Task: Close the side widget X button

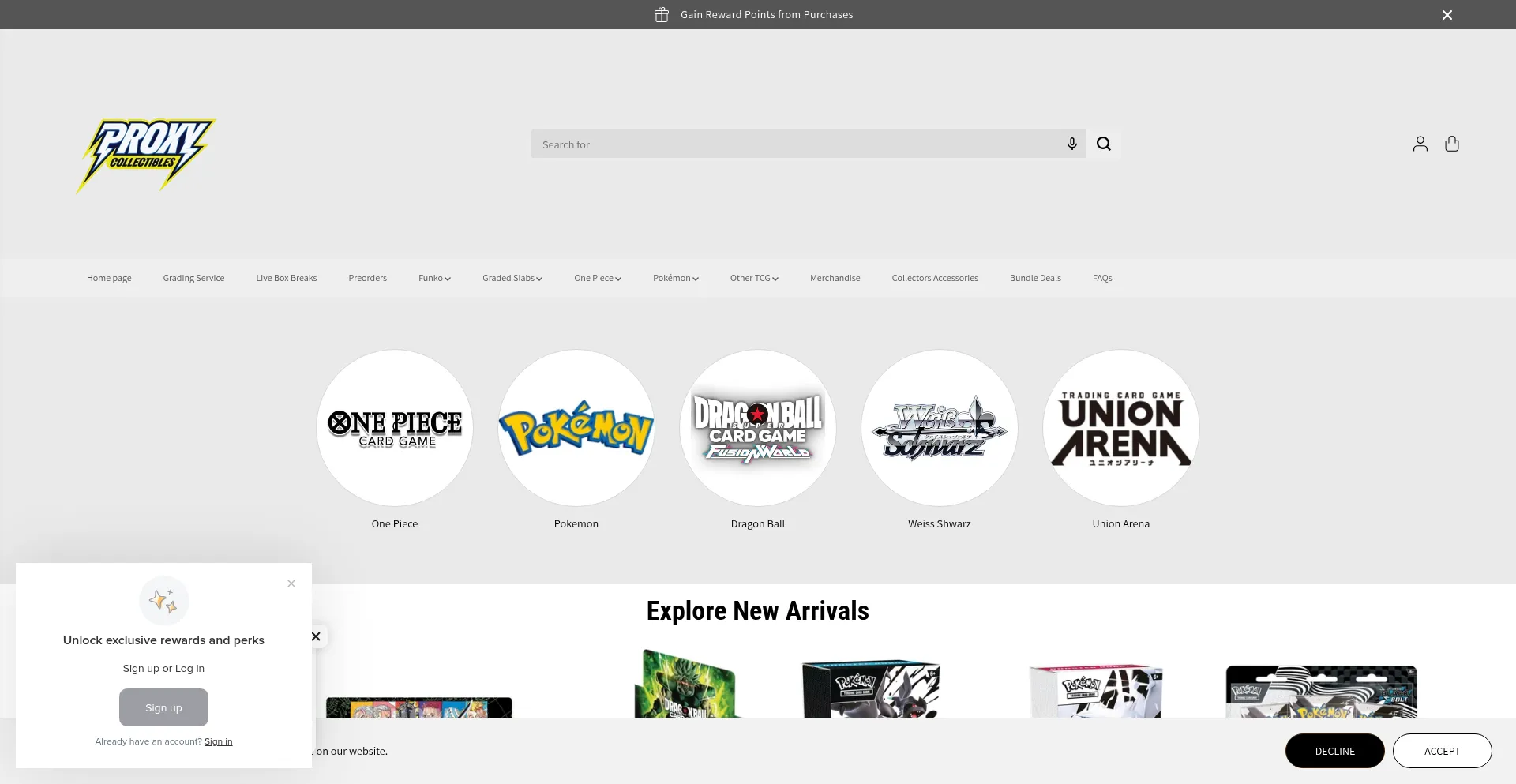Action: pos(316,636)
